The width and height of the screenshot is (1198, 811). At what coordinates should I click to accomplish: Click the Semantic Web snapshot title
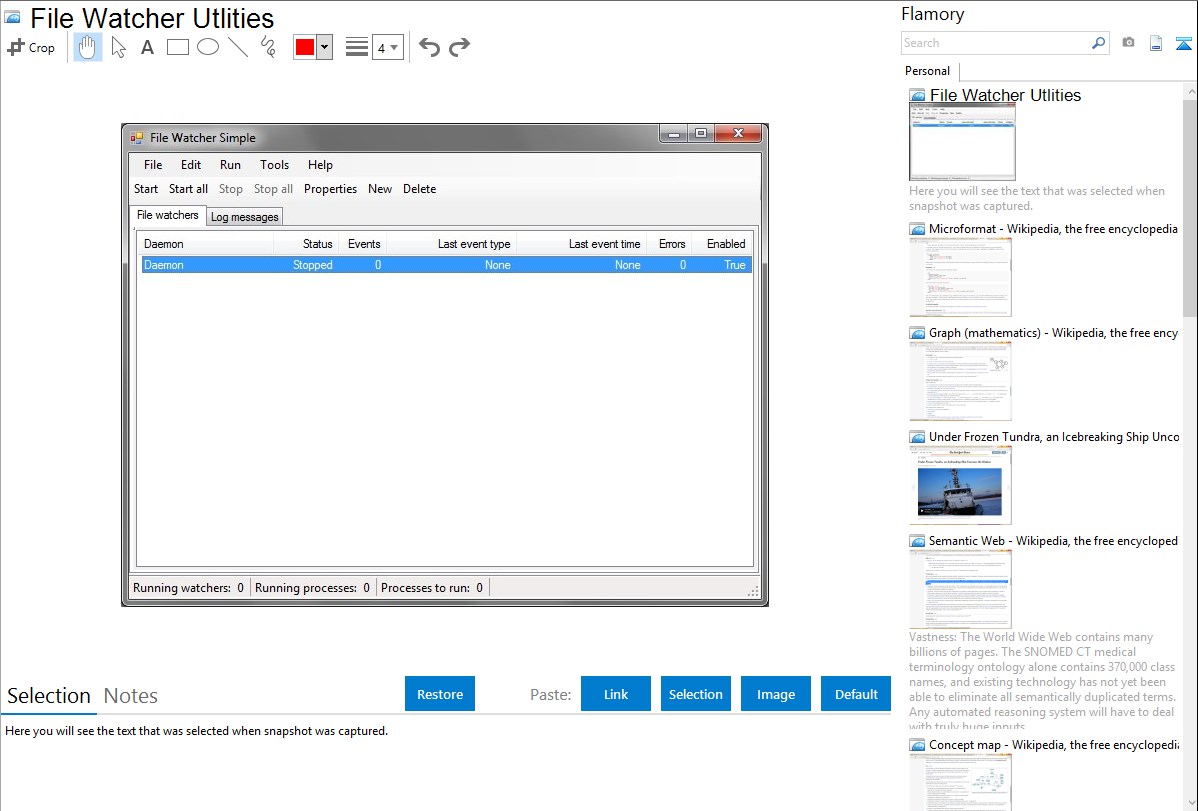pyautogui.click(x=1053, y=540)
